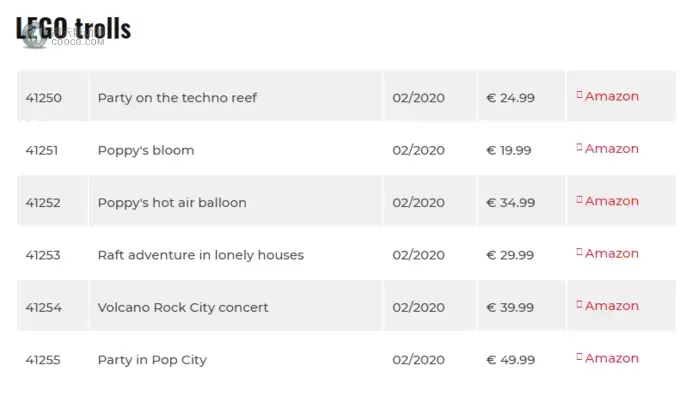Image resolution: width=680 pixels, height=396 pixels.
Task: Click the 02/2020 date in Volcano row
Action: [x=418, y=308]
